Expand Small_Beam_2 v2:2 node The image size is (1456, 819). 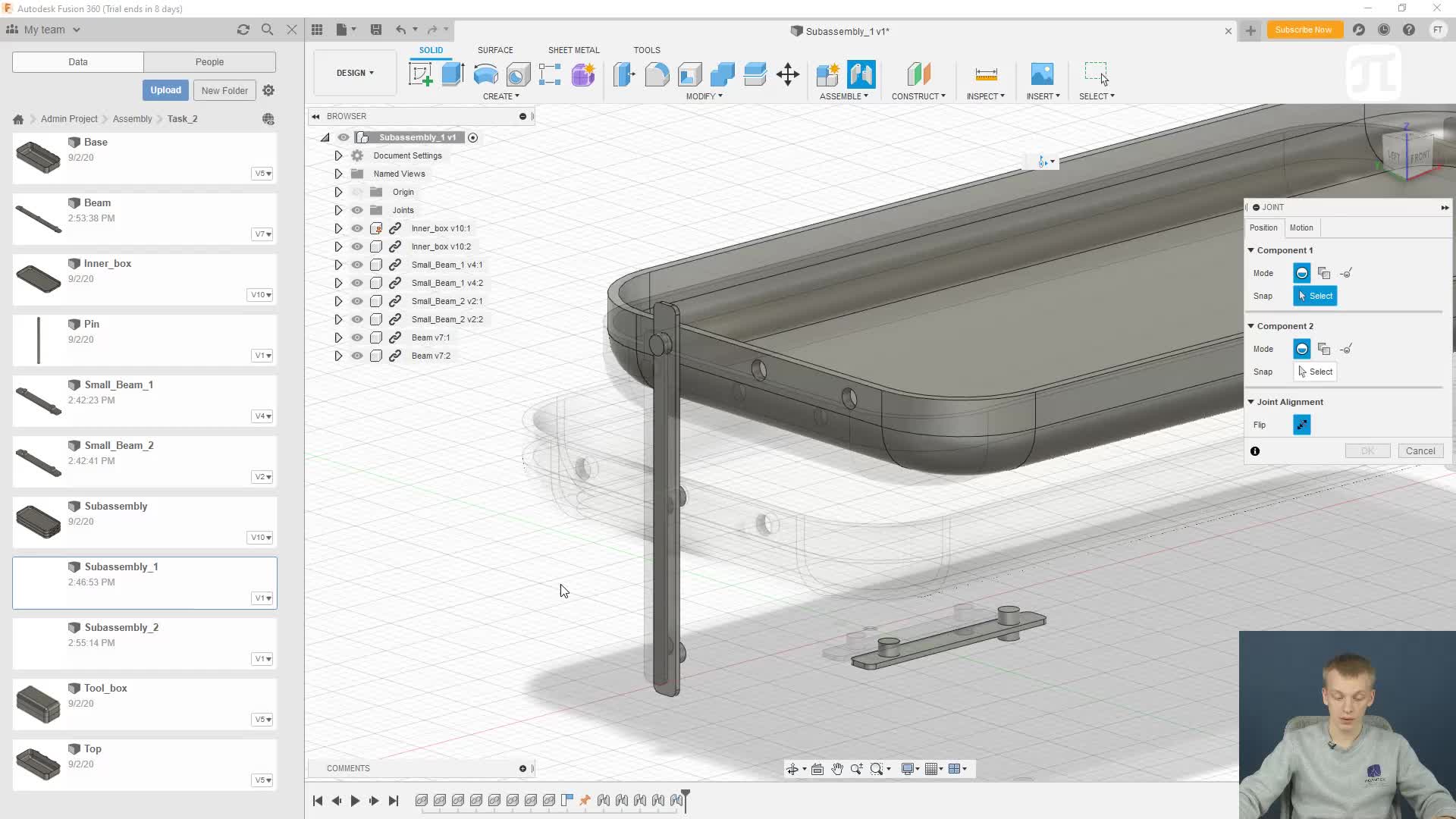[338, 319]
